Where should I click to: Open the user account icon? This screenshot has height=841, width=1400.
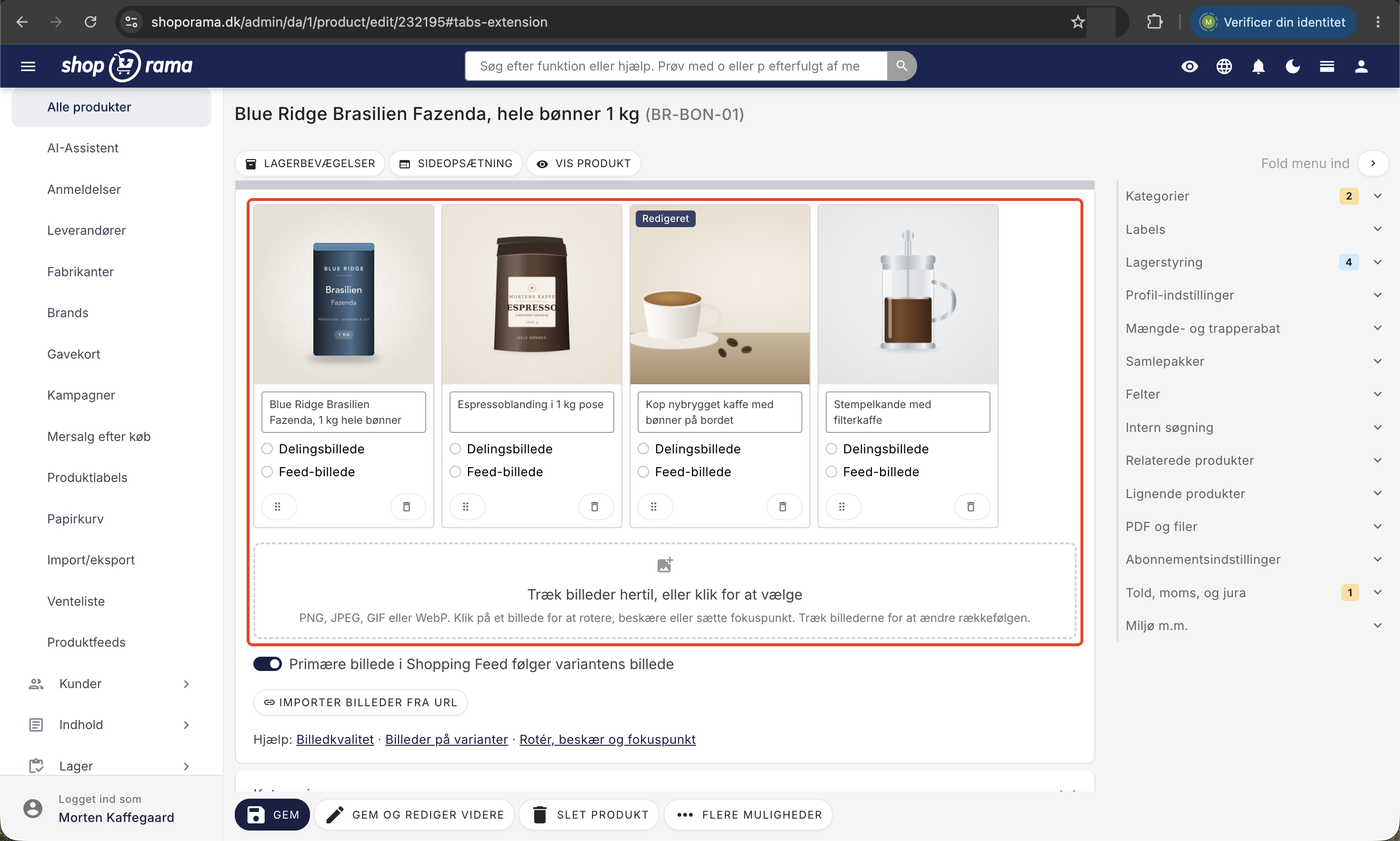pos(1361,66)
